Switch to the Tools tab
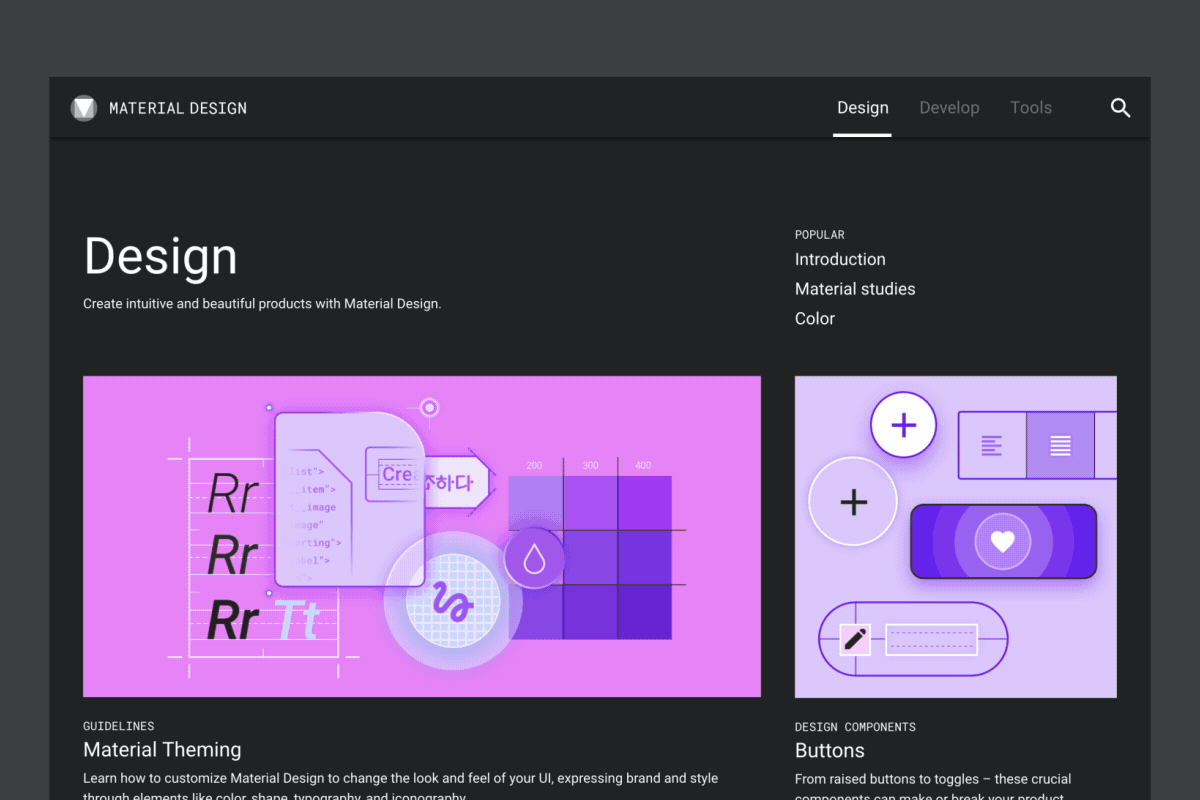Image resolution: width=1200 pixels, height=800 pixels. coord(1030,108)
